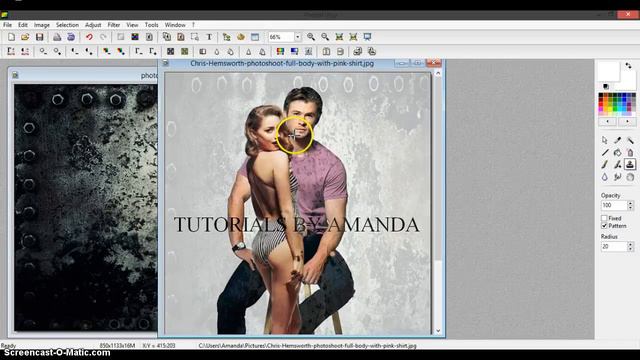Save image with the floppy disk icon
The image size is (640, 360).
[x=40, y=37]
